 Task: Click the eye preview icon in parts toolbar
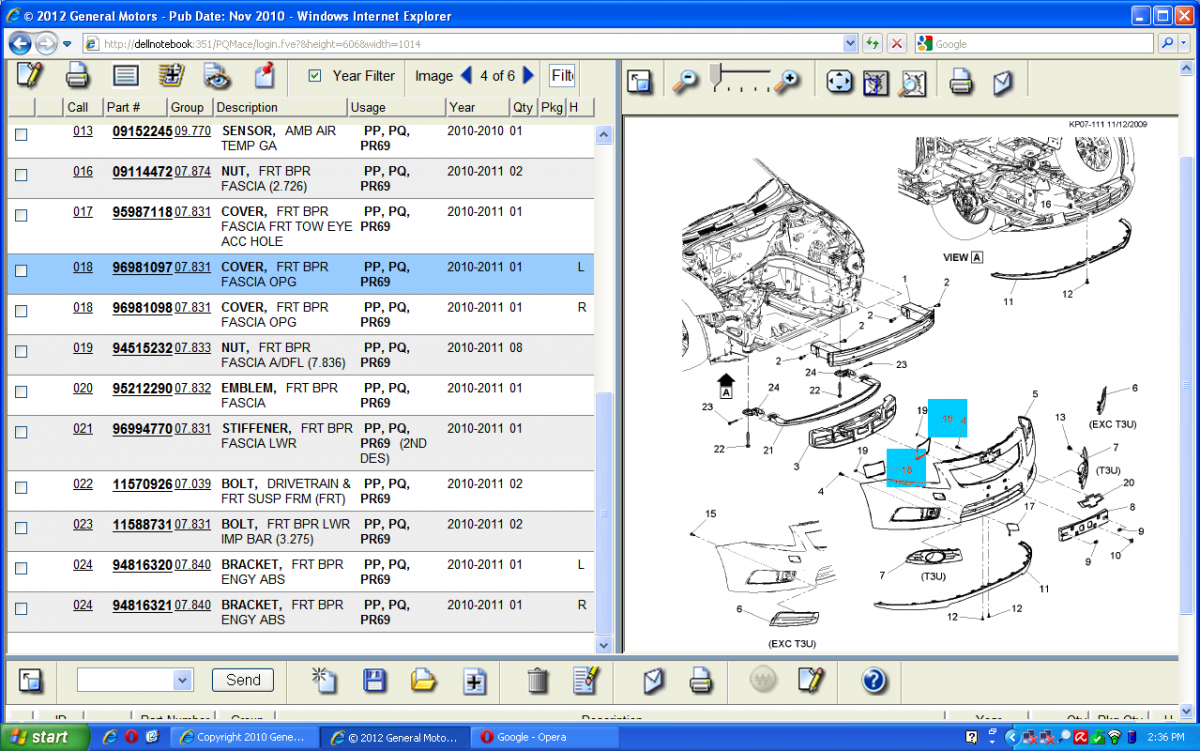(x=217, y=75)
